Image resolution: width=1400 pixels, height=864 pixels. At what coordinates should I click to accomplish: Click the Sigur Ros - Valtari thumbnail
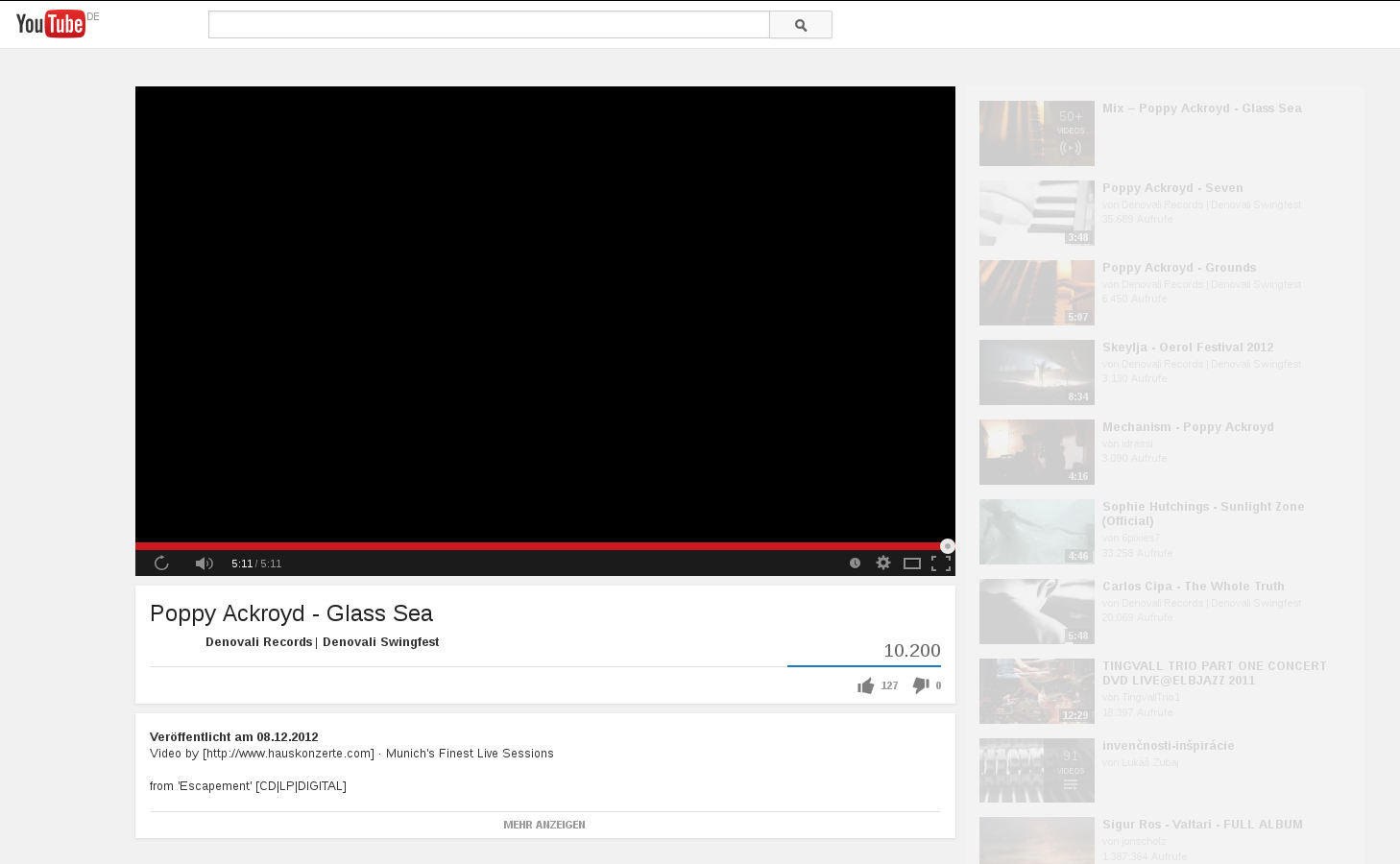(x=1037, y=841)
